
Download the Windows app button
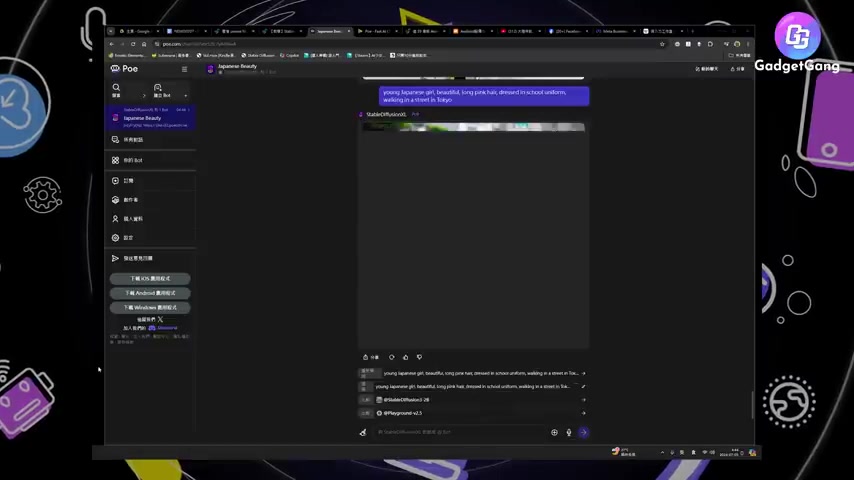[x=150, y=307]
